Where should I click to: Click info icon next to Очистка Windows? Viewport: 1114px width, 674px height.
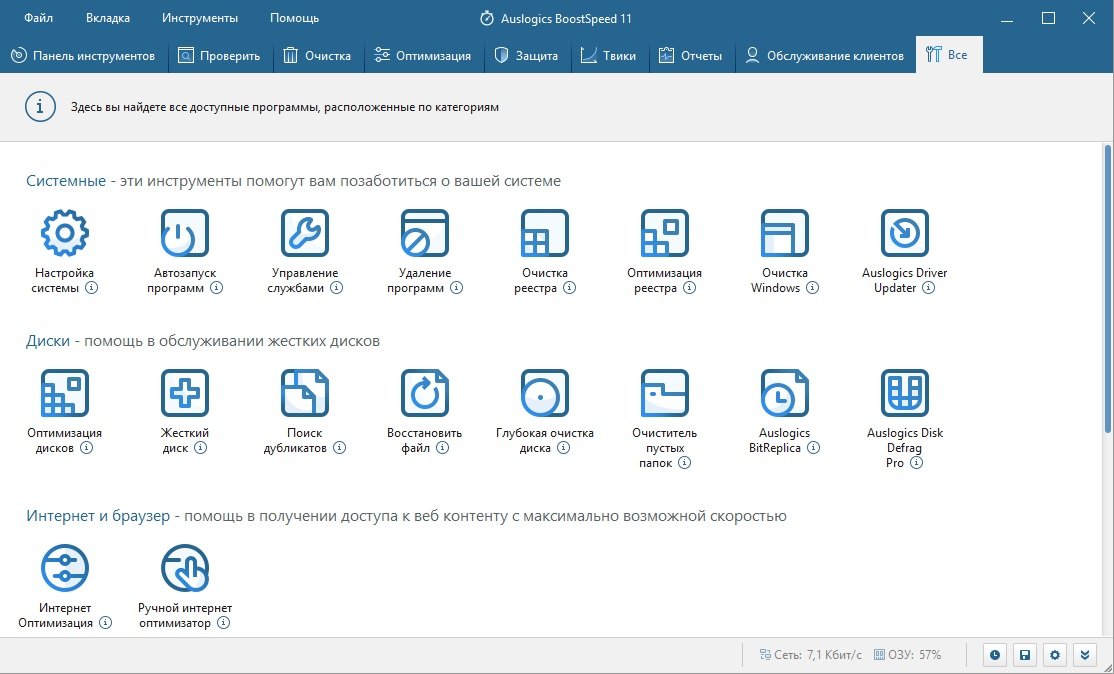[813, 288]
